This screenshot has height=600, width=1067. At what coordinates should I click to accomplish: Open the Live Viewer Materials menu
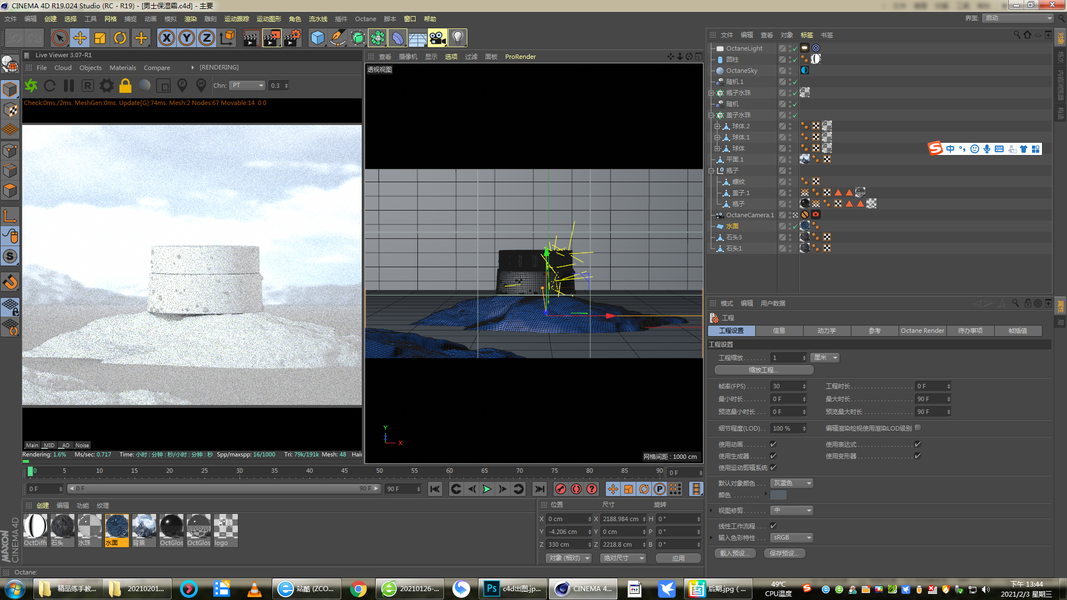tap(122, 68)
